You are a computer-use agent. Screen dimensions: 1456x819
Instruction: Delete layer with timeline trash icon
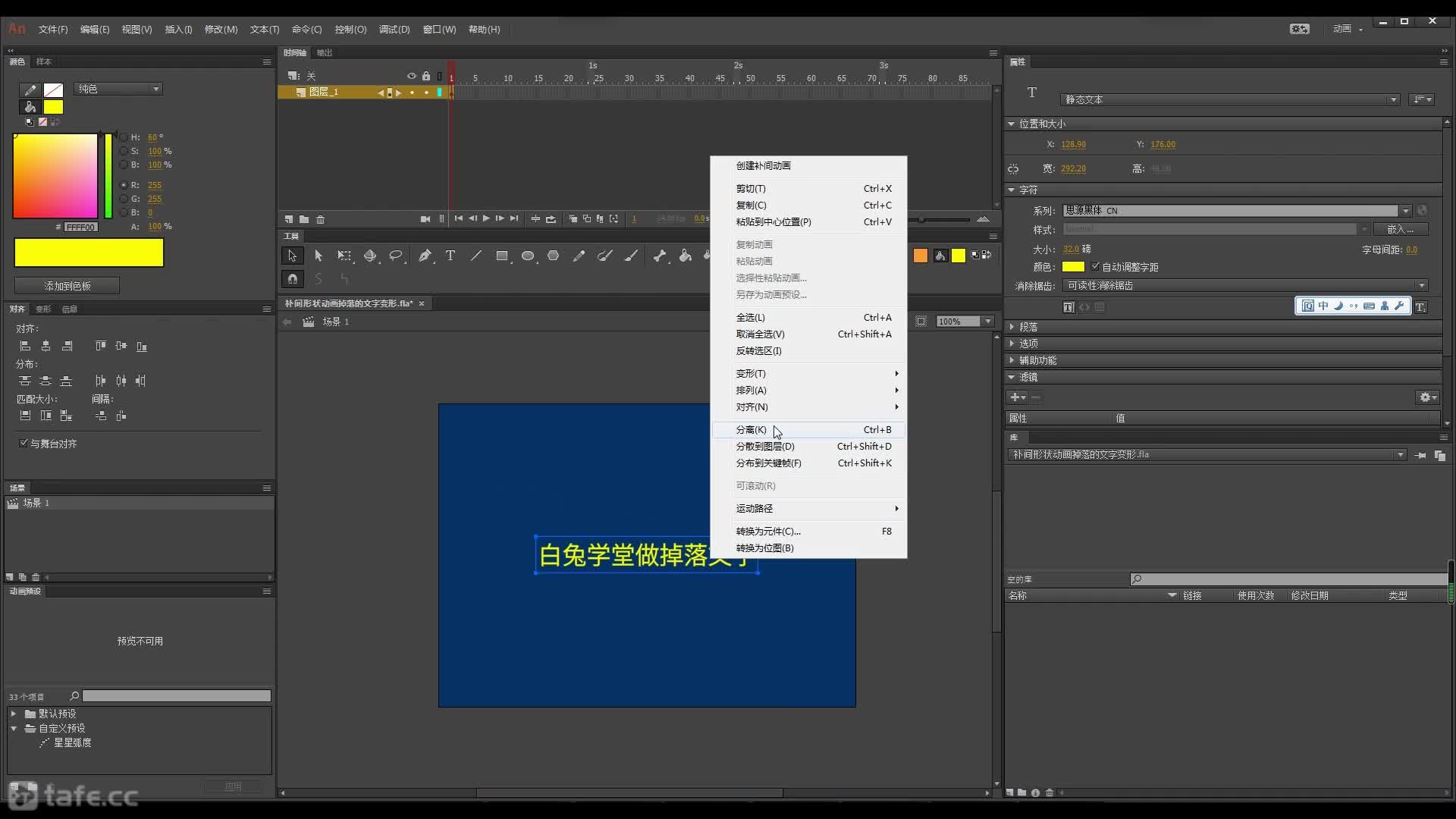[x=321, y=219]
